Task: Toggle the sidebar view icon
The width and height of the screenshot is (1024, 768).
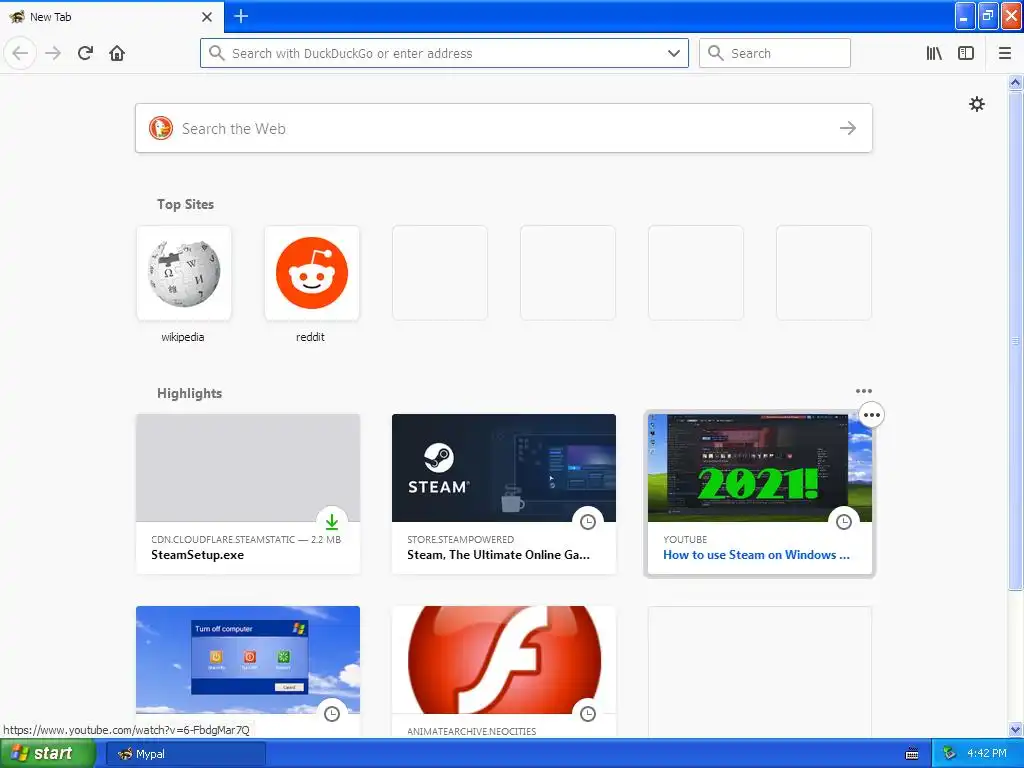Action: (x=966, y=53)
